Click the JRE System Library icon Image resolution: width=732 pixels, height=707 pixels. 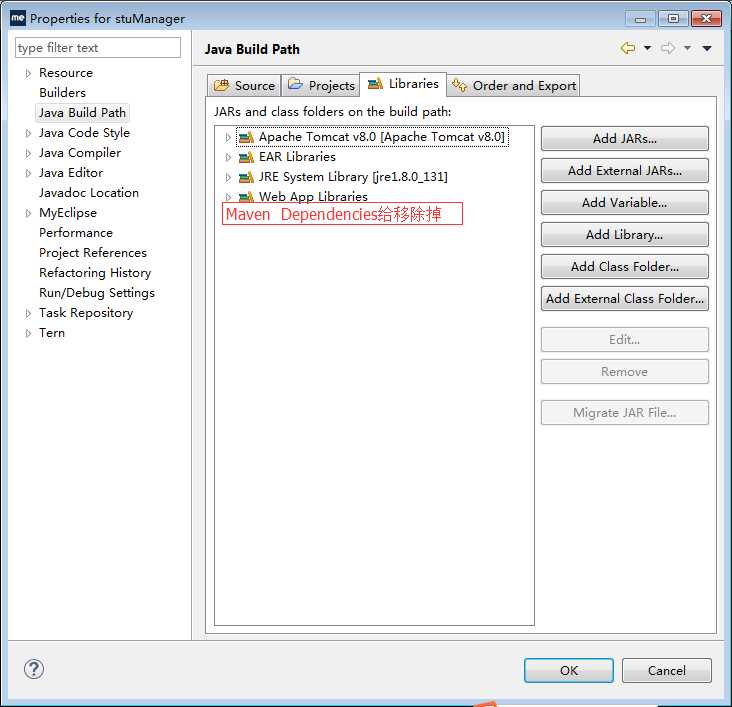(246, 177)
